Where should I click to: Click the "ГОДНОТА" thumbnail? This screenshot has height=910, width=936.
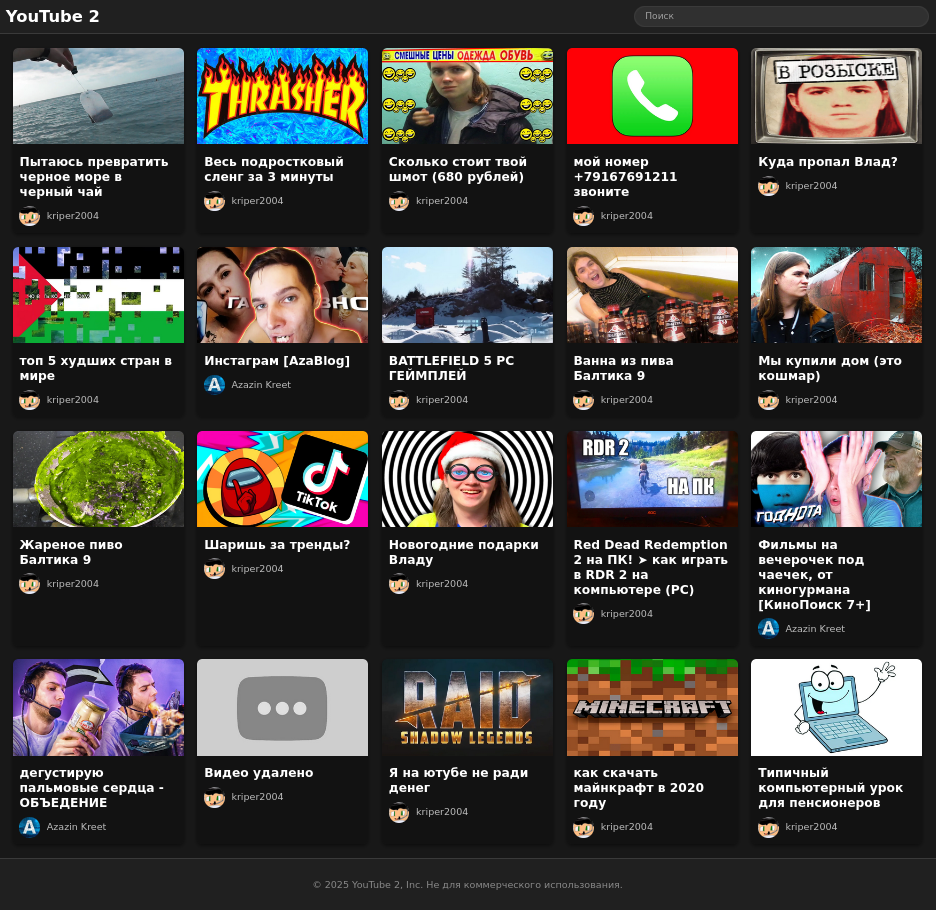(836, 479)
